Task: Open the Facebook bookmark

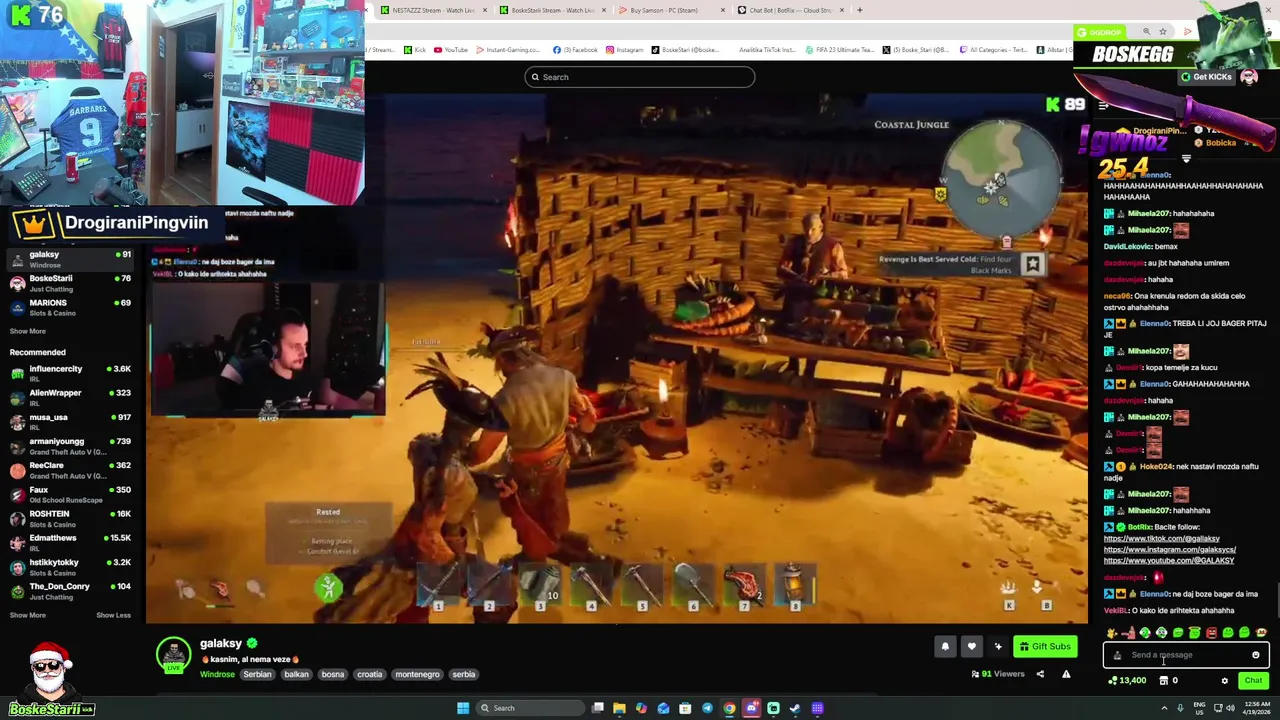Action: (575, 50)
